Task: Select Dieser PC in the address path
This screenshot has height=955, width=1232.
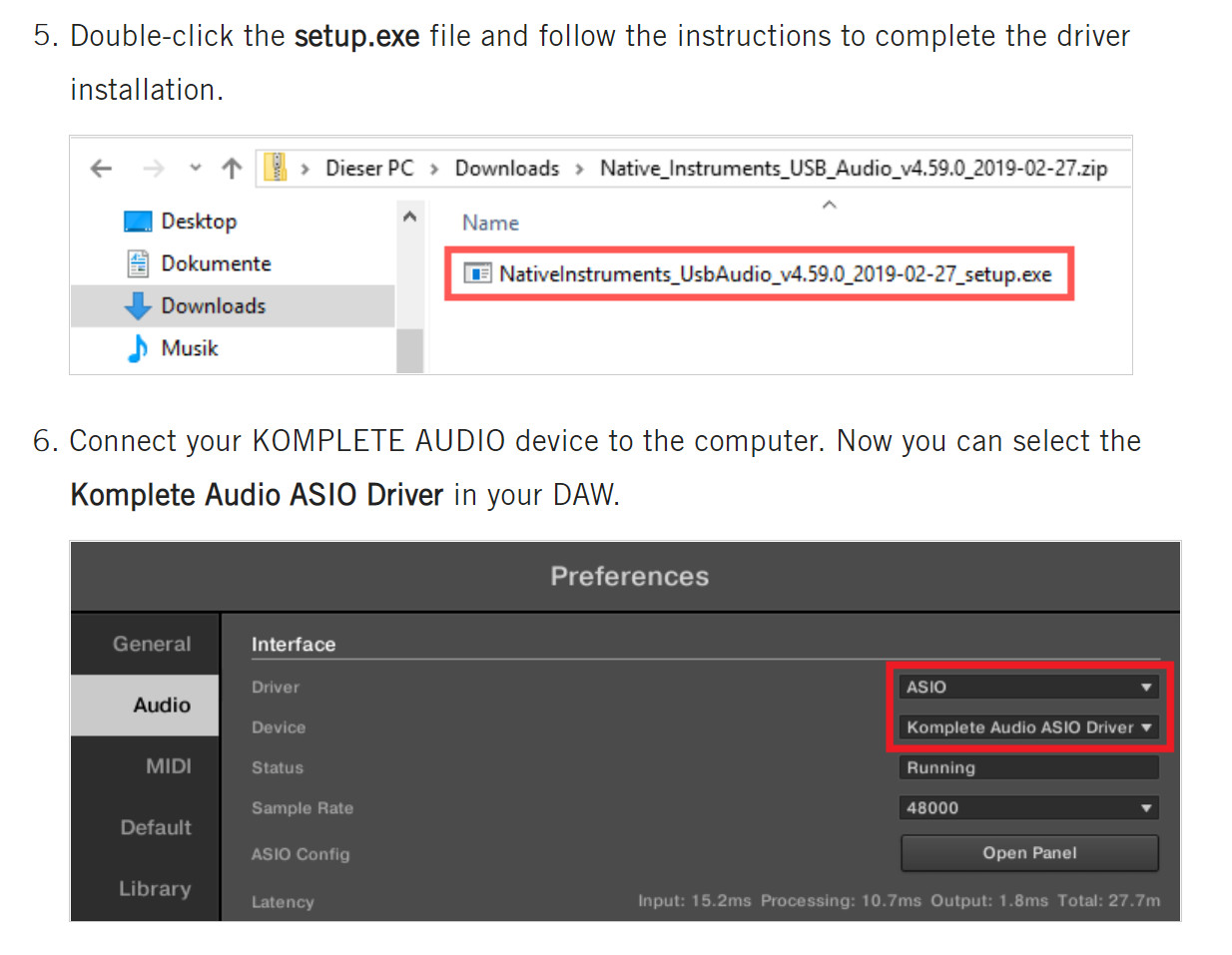Action: 369,168
